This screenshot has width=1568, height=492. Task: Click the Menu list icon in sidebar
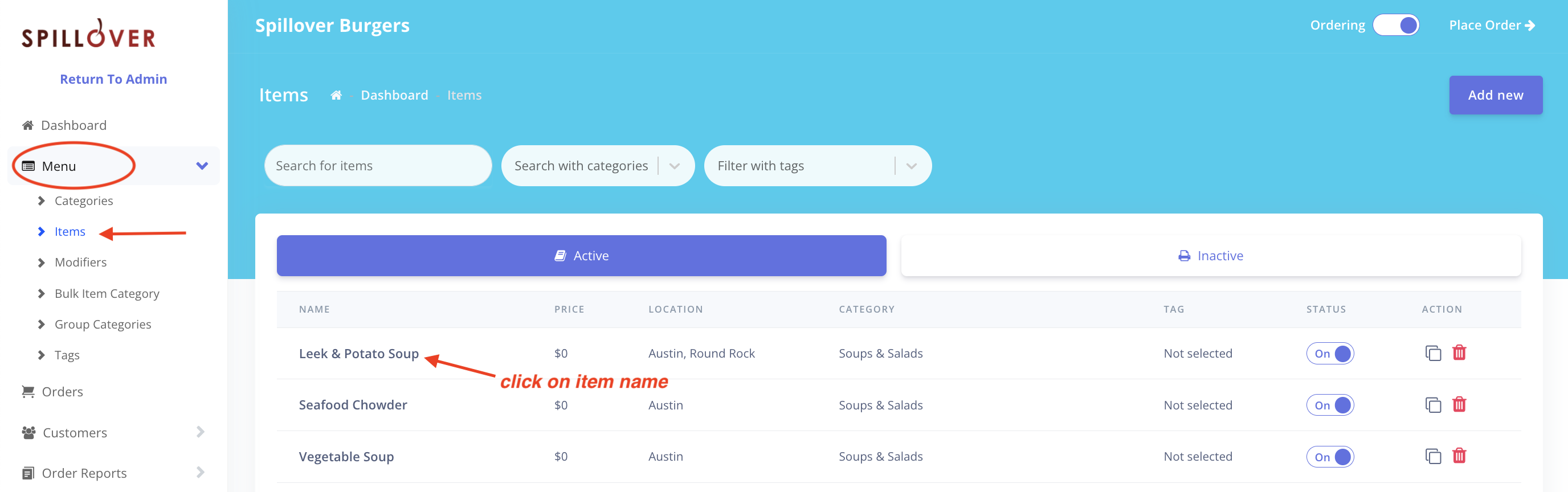click(x=28, y=166)
